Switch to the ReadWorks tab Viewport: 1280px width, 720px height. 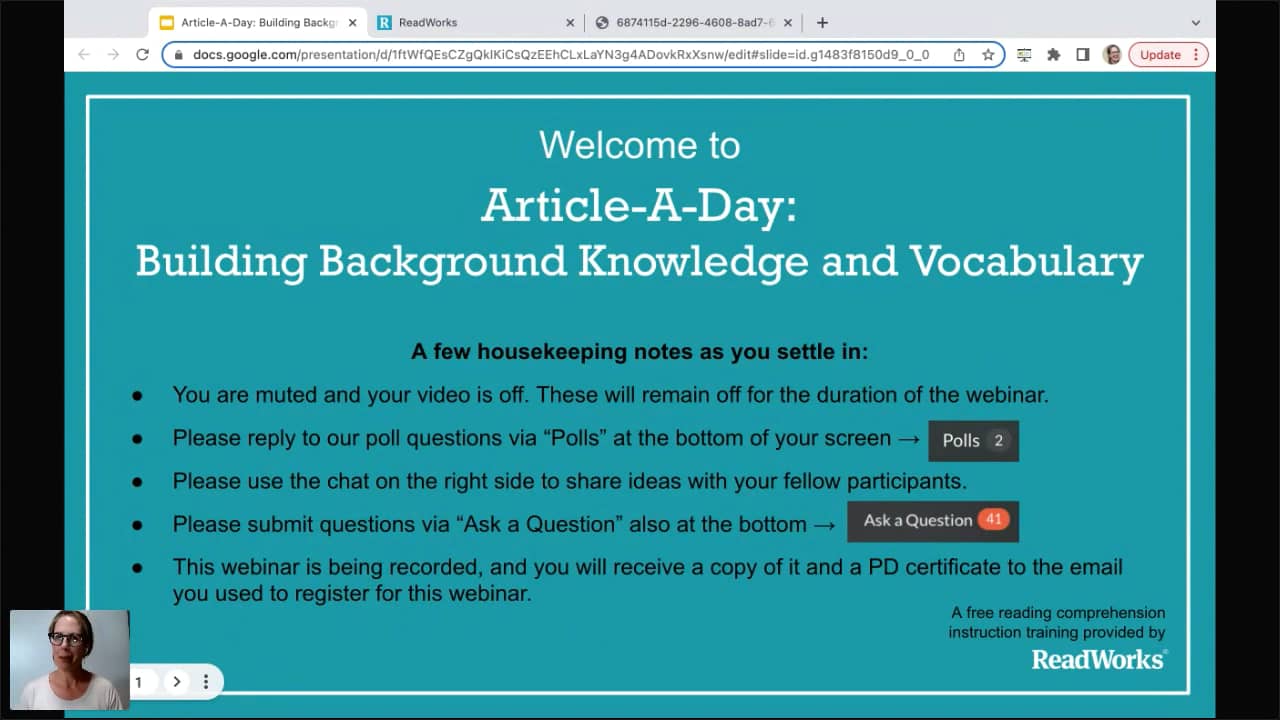coord(476,22)
